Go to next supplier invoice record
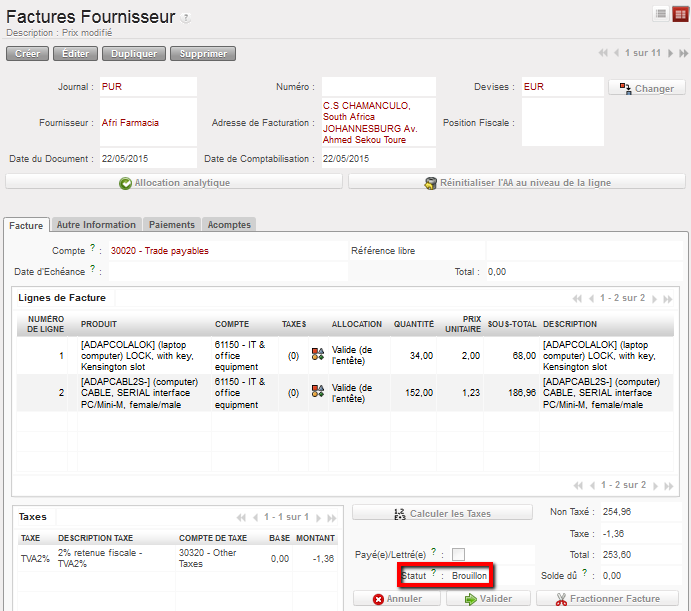The height and width of the screenshot is (611, 691). (x=669, y=53)
